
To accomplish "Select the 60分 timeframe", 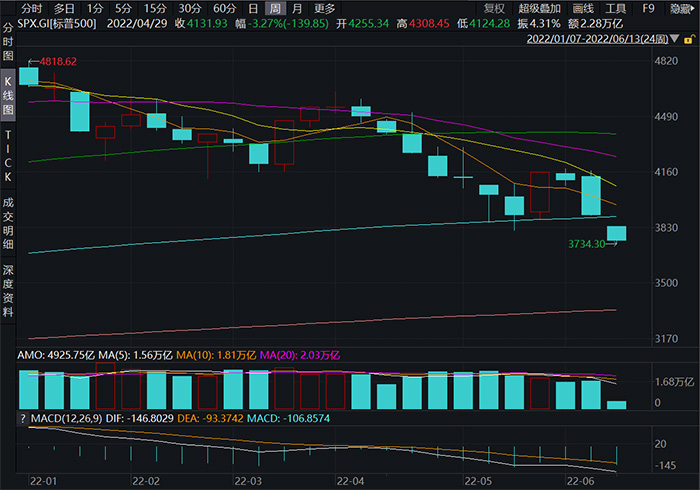I will click(x=225, y=8).
